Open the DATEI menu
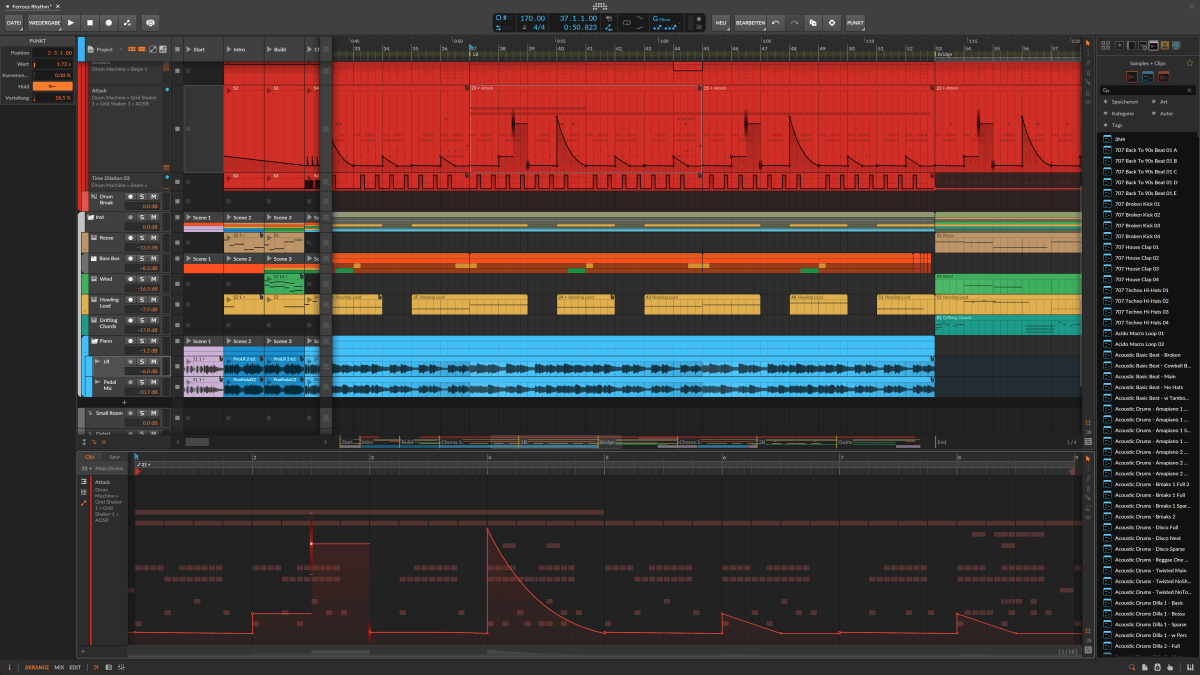The image size is (1200, 675). pyautogui.click(x=14, y=22)
